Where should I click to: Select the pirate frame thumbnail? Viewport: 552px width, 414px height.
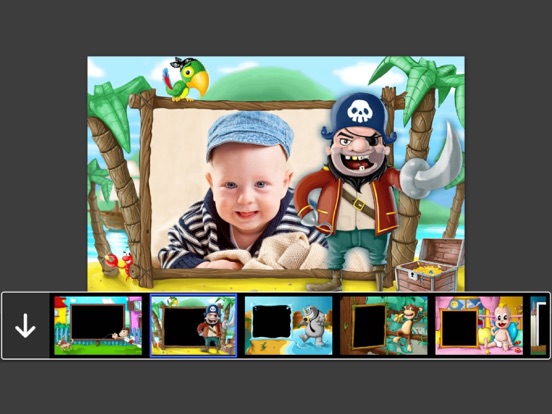[193, 326]
